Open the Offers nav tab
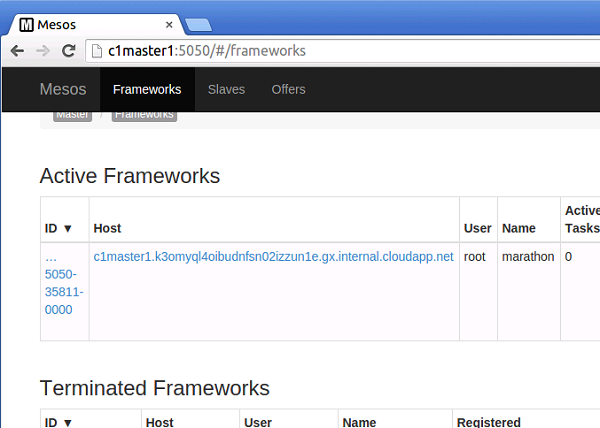 pyautogui.click(x=289, y=90)
